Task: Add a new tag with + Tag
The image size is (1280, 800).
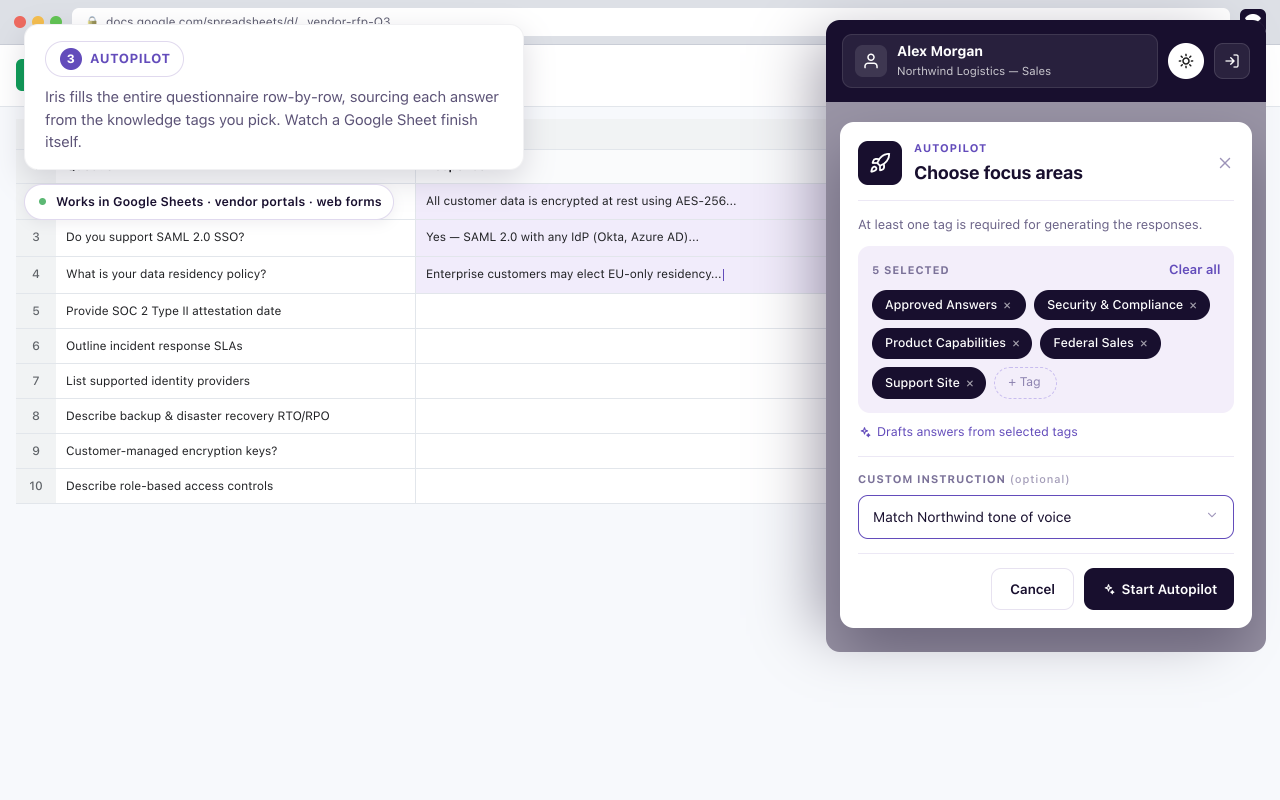Action: (1025, 383)
